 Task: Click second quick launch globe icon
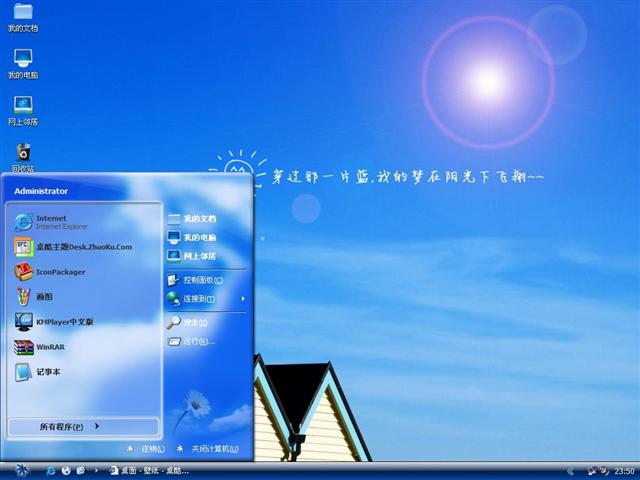tap(66, 471)
